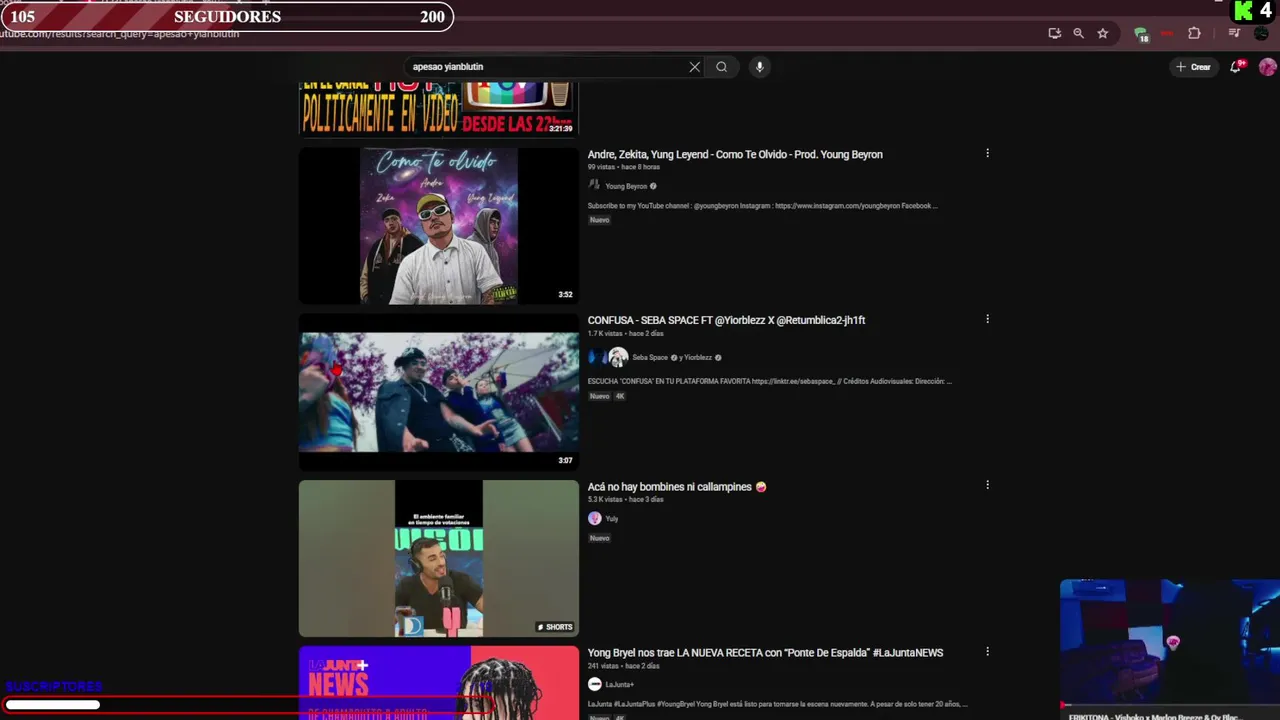
Task: Open YouTube account avatar menu
Action: (1267, 67)
